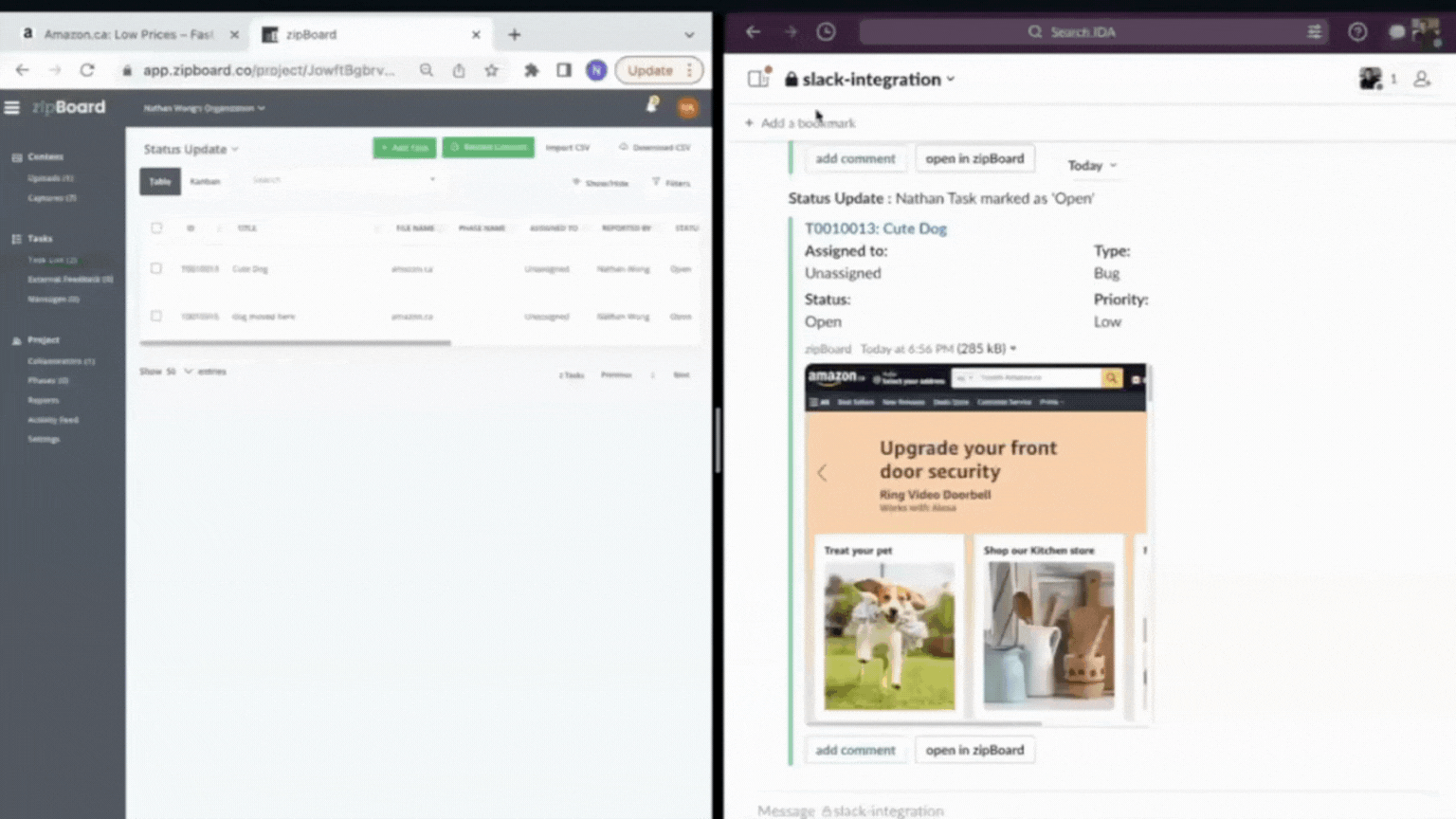
Task: Open the Chrome profile avatar N
Action: click(596, 70)
